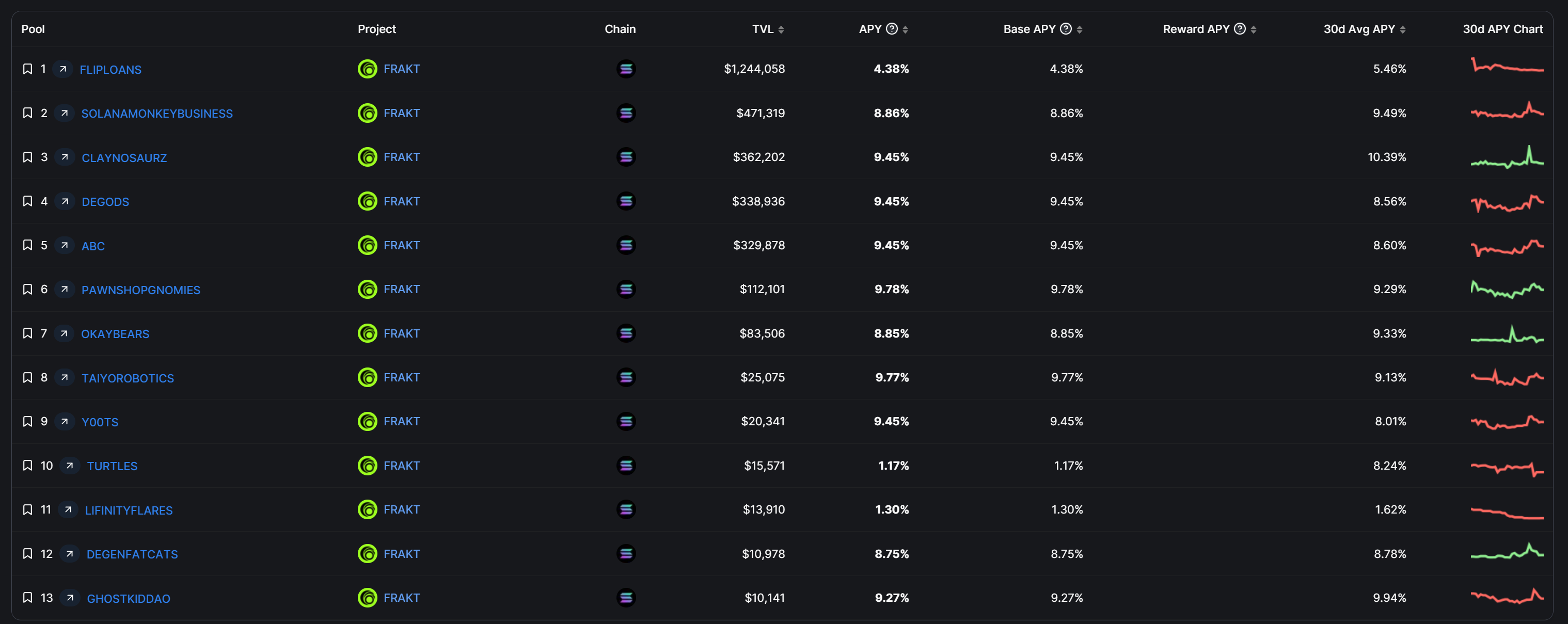Bookmark the TURTLES pool
1568x624 pixels.
coord(27,465)
